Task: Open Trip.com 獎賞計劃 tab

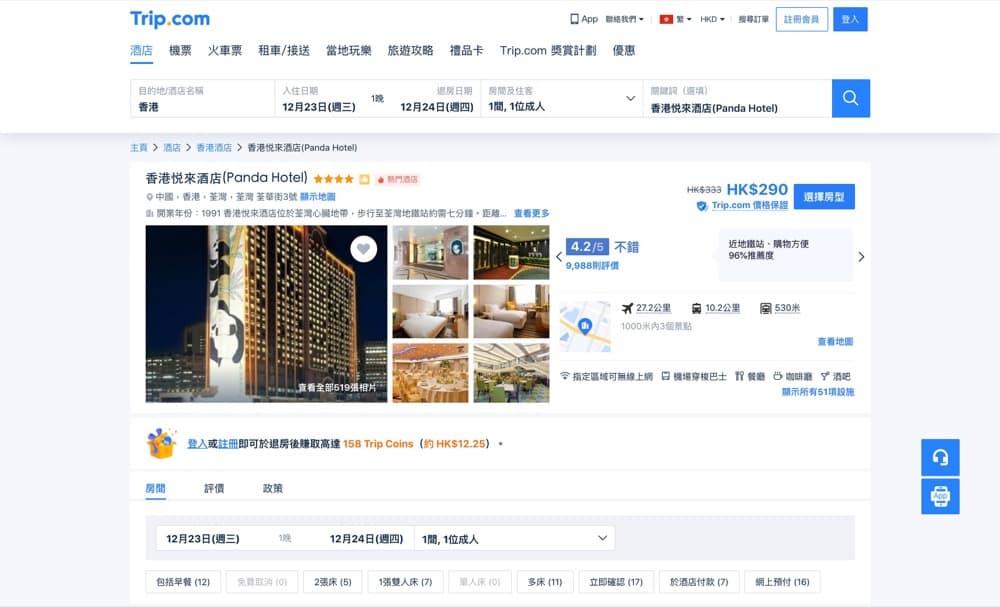Action: [x=548, y=50]
